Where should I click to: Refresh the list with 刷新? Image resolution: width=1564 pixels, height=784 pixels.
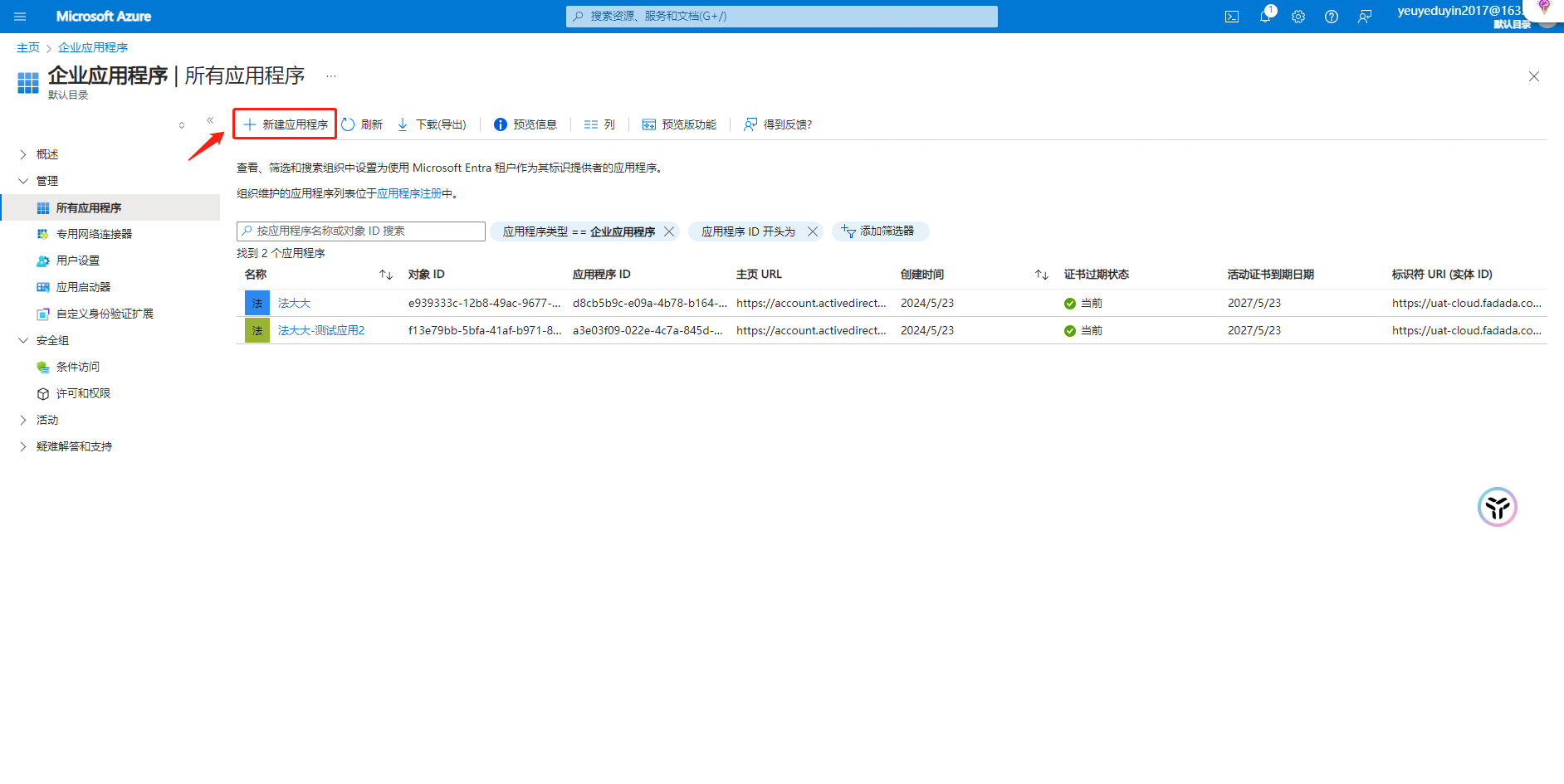tap(362, 124)
